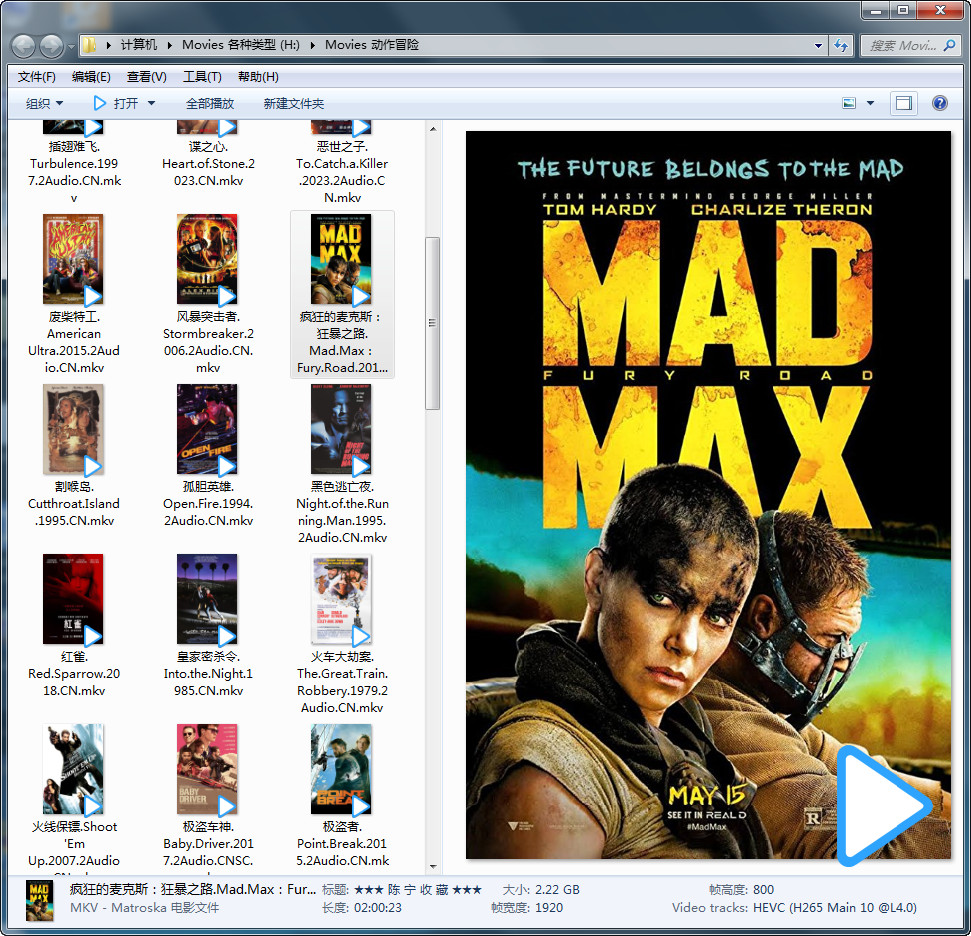Click the vertical scrollbar of file list
971x936 pixels.
coord(433,322)
